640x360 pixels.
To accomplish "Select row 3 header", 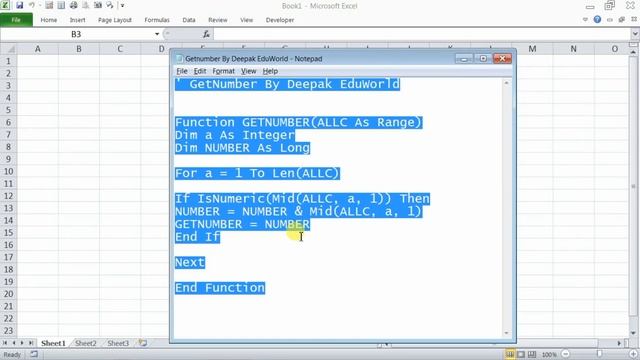I will [x=8, y=86].
